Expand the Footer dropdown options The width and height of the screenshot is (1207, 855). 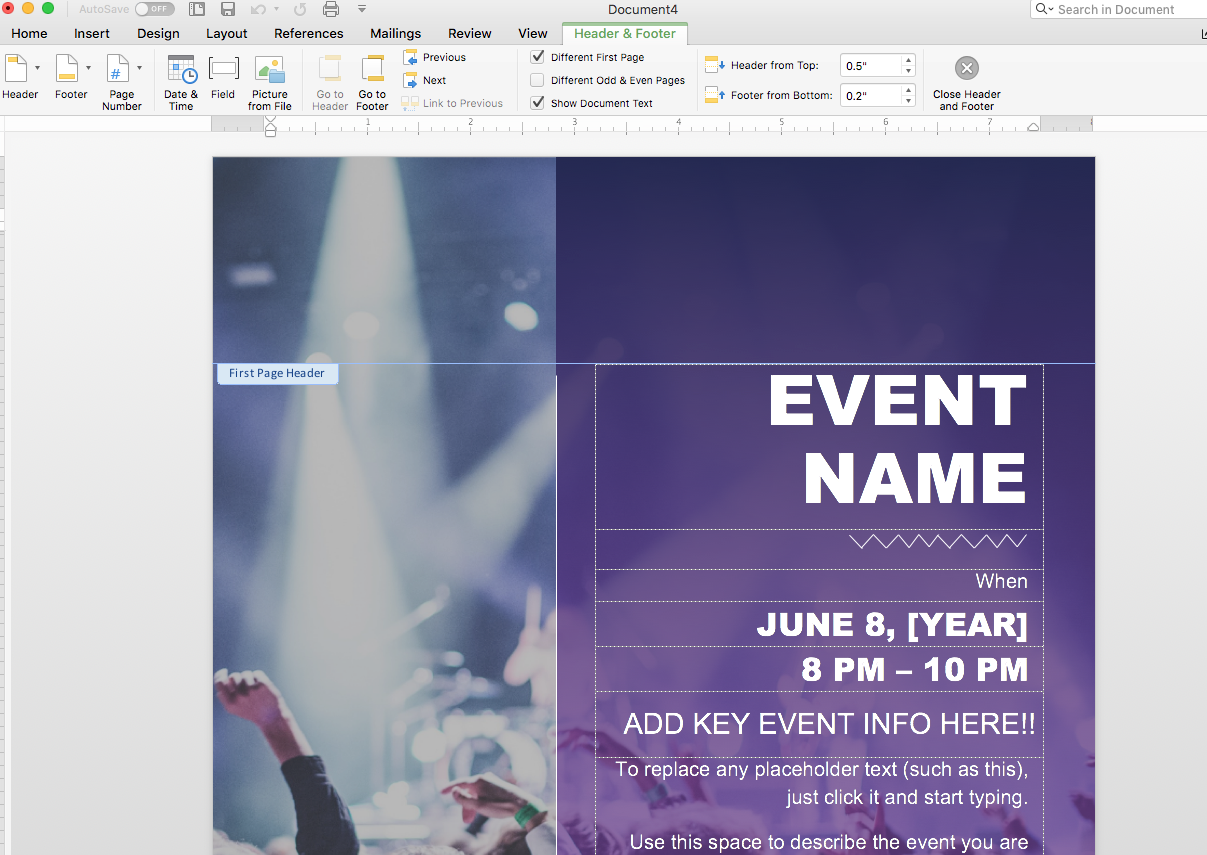click(90, 68)
